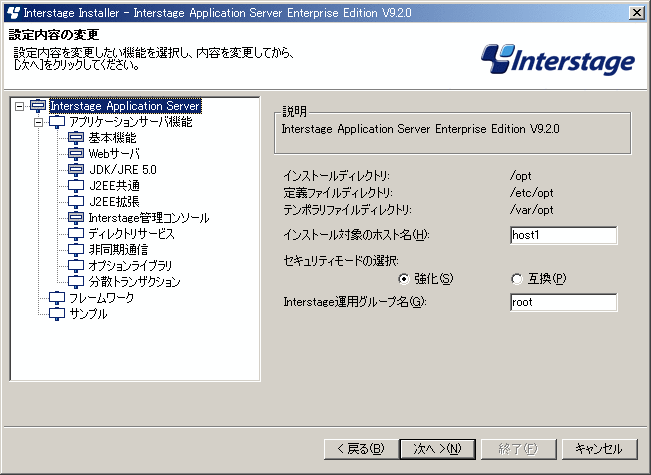Select the JDK/JRE 5.0 tree label

tap(123, 170)
